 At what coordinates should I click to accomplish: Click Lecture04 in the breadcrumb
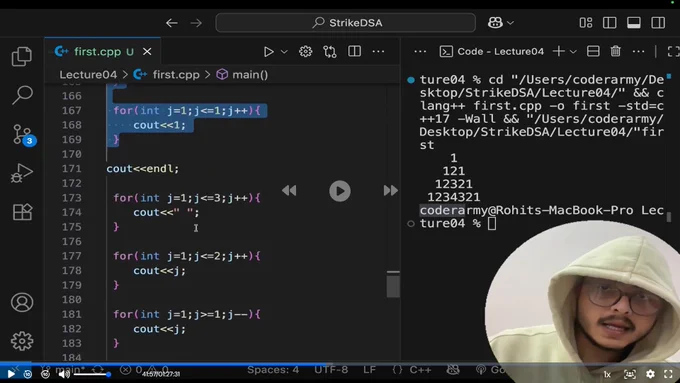tap(88, 75)
